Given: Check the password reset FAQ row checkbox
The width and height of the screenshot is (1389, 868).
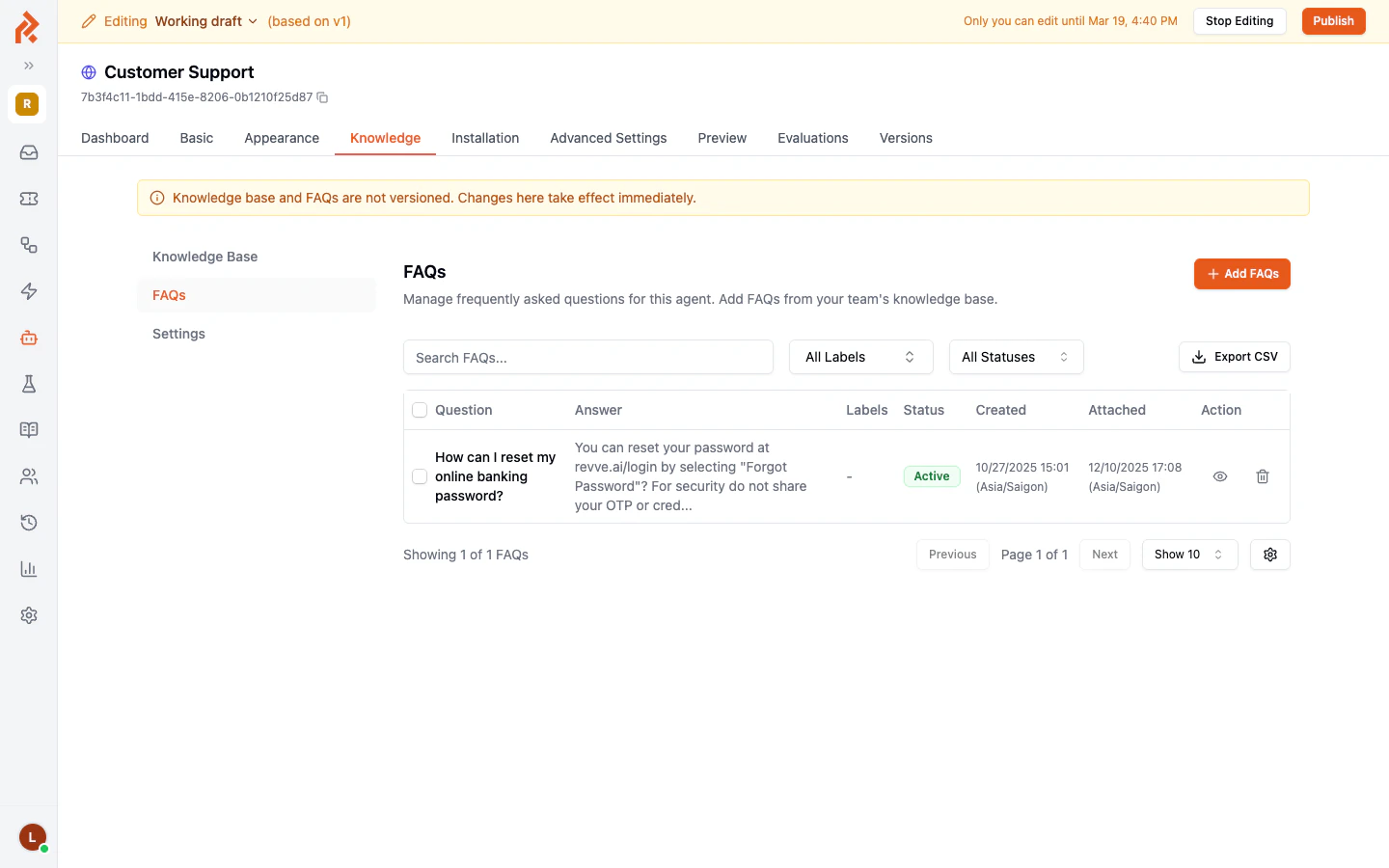Looking at the screenshot, I should 420,476.
